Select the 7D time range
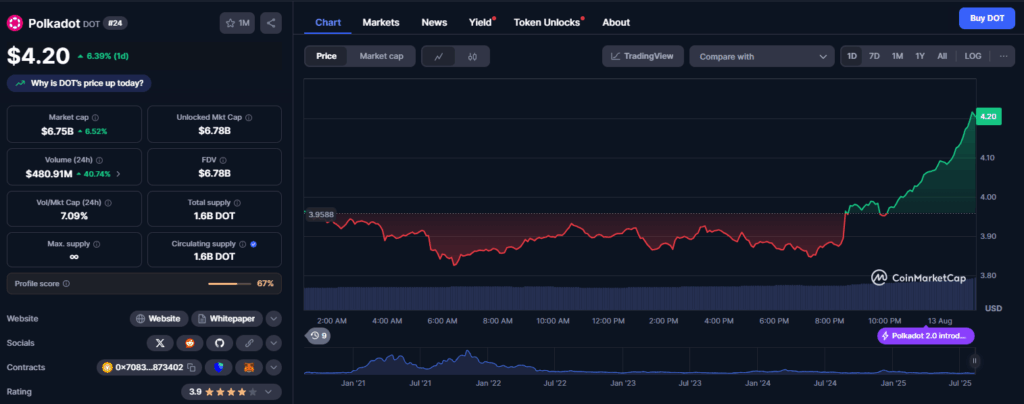The image size is (1024, 404). coord(874,56)
